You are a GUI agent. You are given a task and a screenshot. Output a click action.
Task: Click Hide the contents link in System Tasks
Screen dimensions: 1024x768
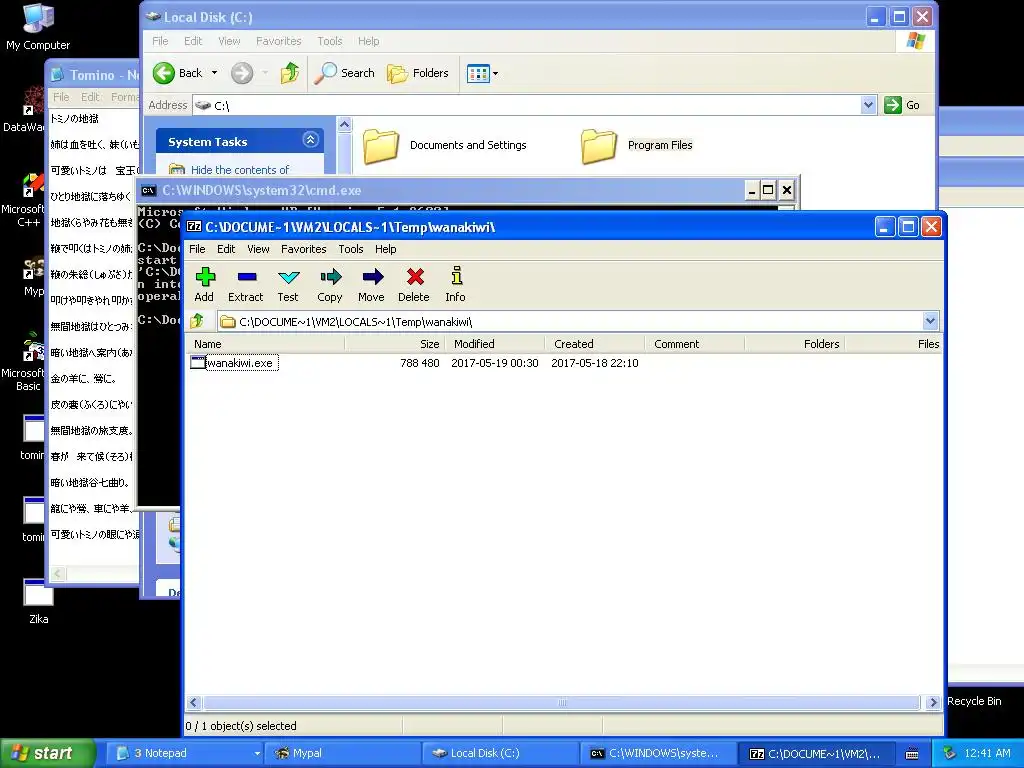(240, 170)
